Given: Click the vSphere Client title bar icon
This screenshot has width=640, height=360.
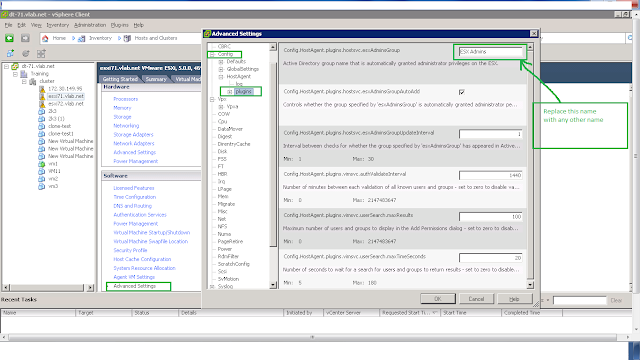Looking at the screenshot, I should 4,14.
